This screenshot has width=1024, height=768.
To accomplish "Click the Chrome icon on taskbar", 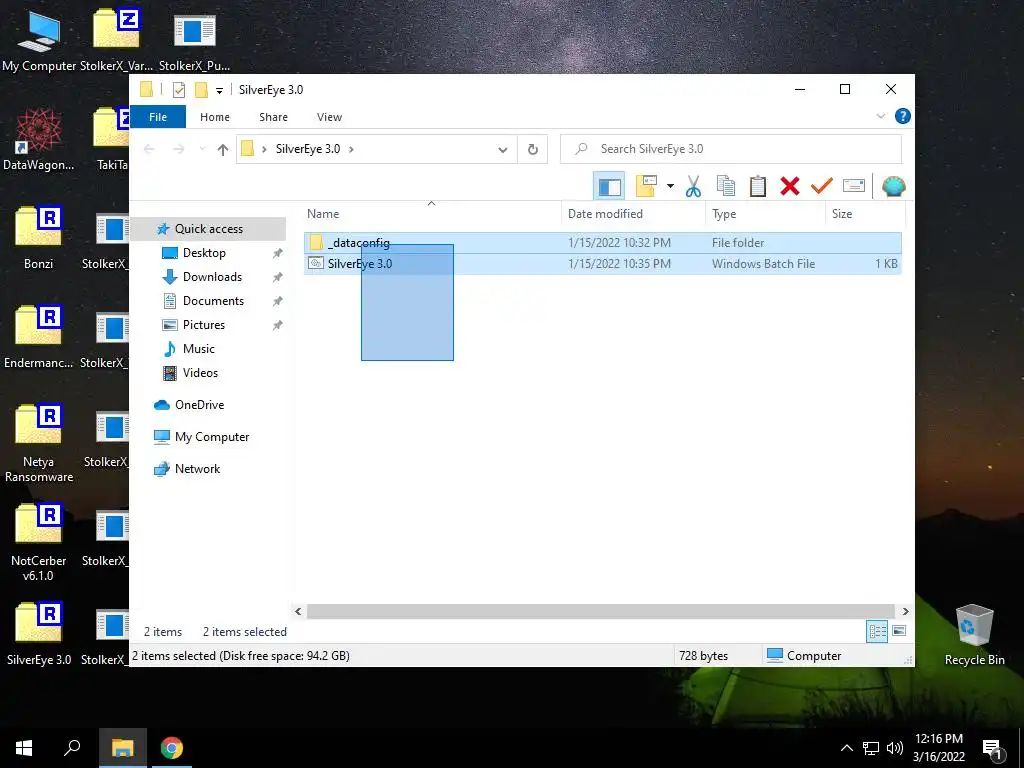I will [172, 748].
